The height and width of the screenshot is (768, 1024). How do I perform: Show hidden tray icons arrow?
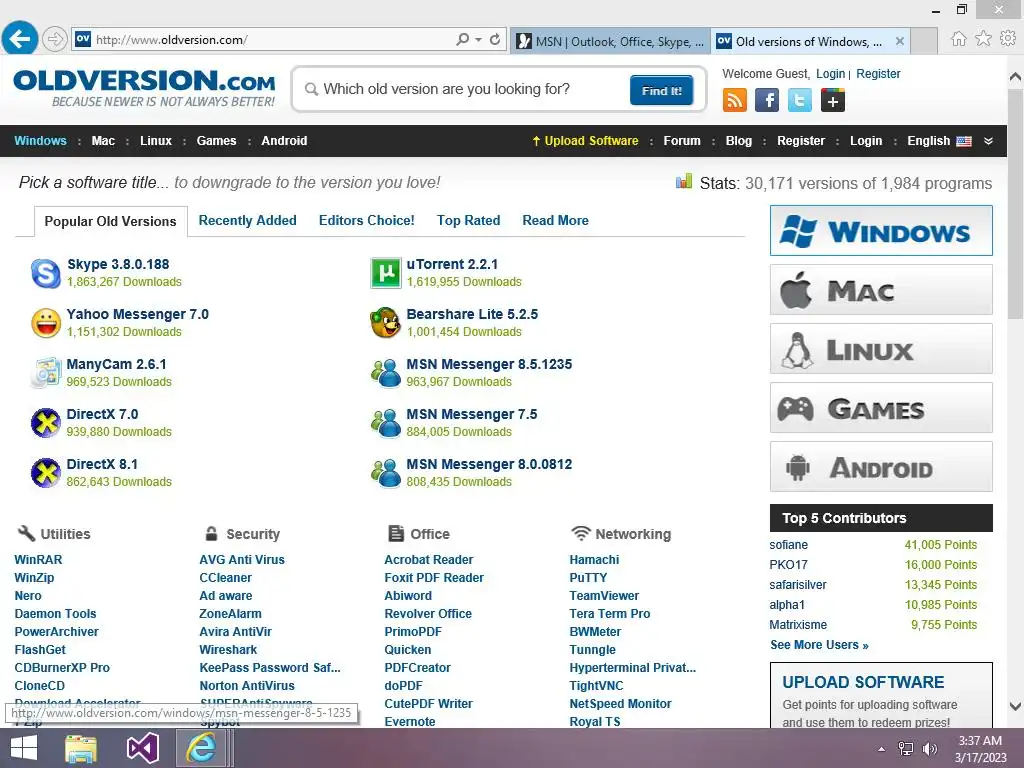(x=882, y=749)
